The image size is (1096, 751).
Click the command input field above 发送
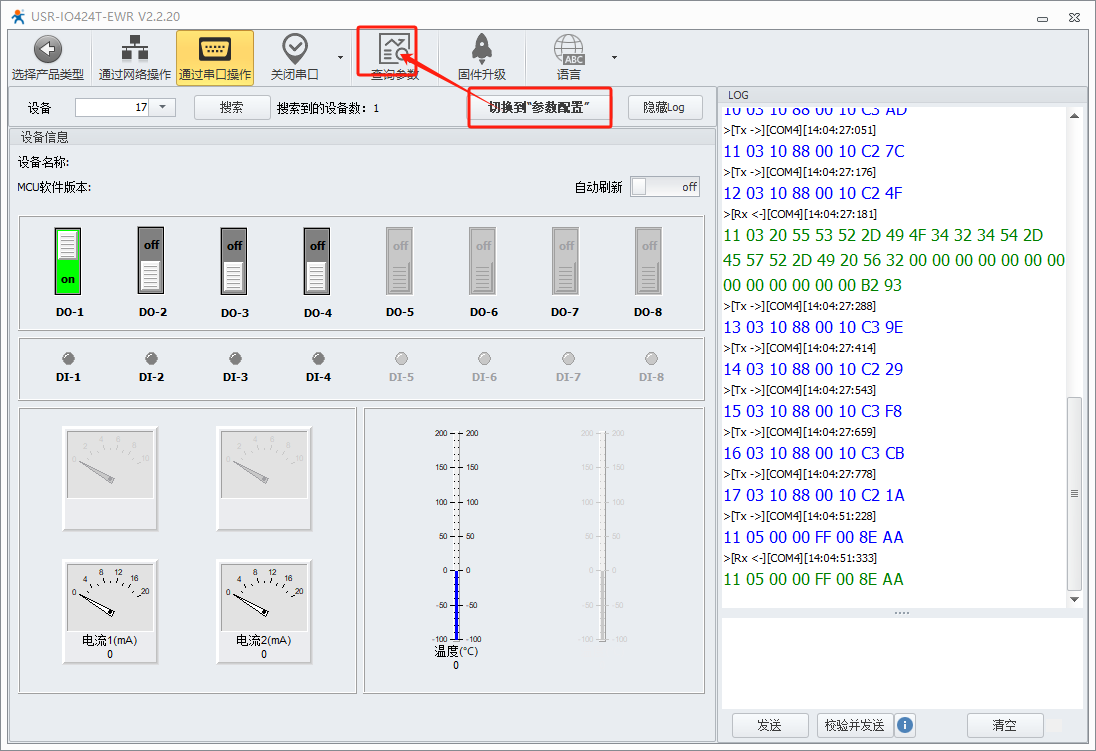(x=901, y=662)
